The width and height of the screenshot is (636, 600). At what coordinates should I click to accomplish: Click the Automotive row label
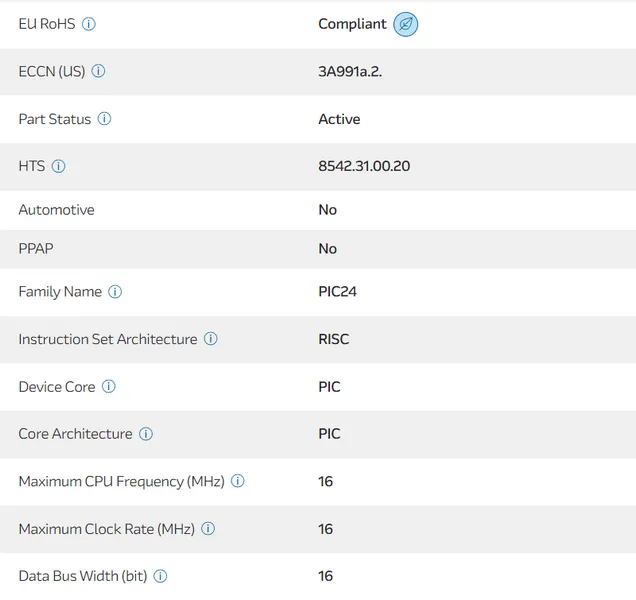(56, 210)
